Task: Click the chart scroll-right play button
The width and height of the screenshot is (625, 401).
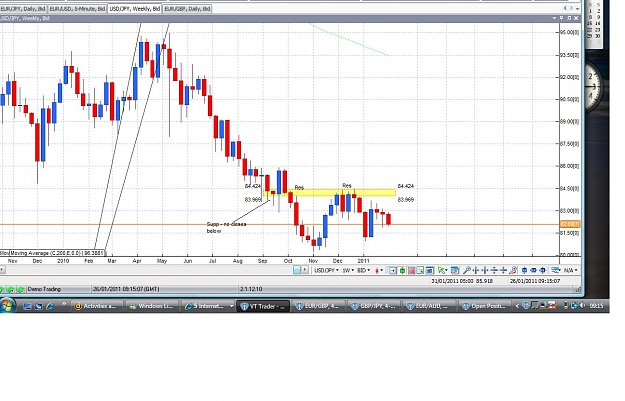Action: [305, 270]
